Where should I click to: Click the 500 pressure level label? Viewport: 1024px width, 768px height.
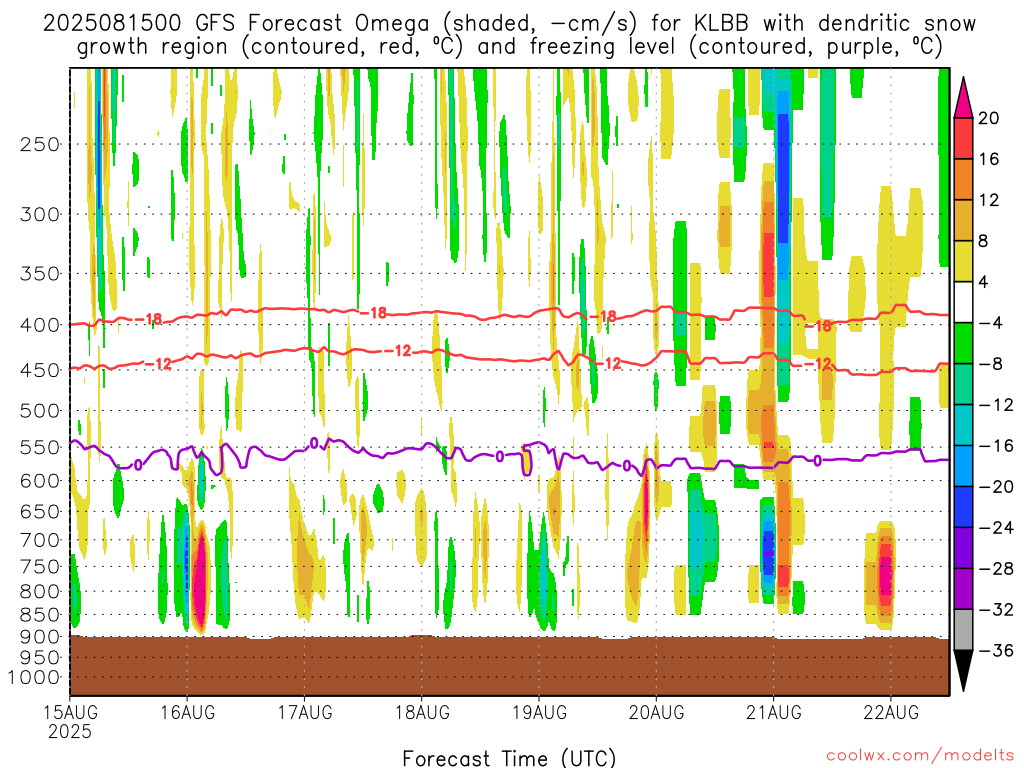click(39, 411)
